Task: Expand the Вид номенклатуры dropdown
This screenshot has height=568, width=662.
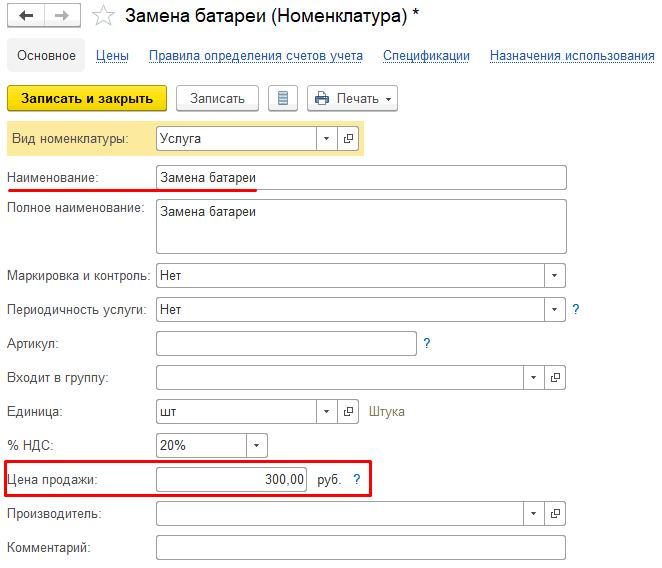Action: [x=326, y=139]
